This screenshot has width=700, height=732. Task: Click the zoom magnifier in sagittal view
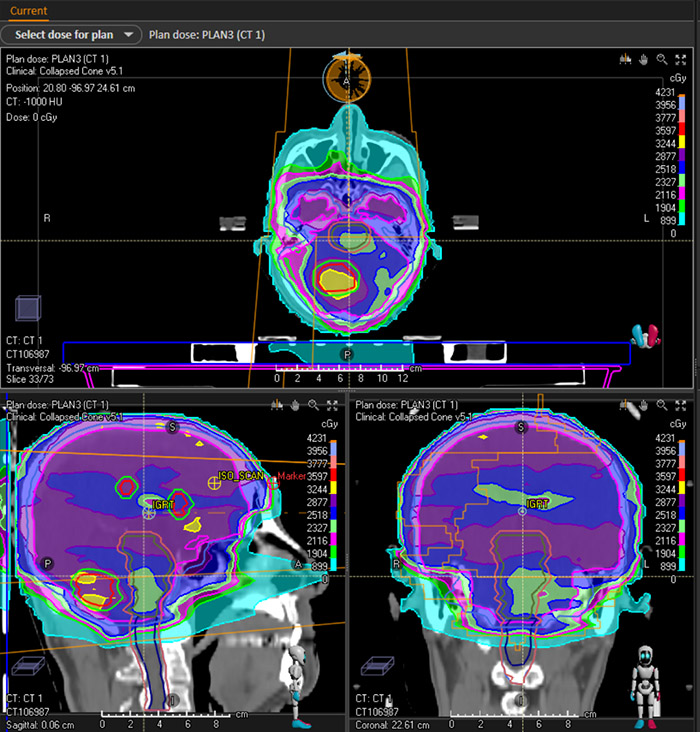click(314, 405)
